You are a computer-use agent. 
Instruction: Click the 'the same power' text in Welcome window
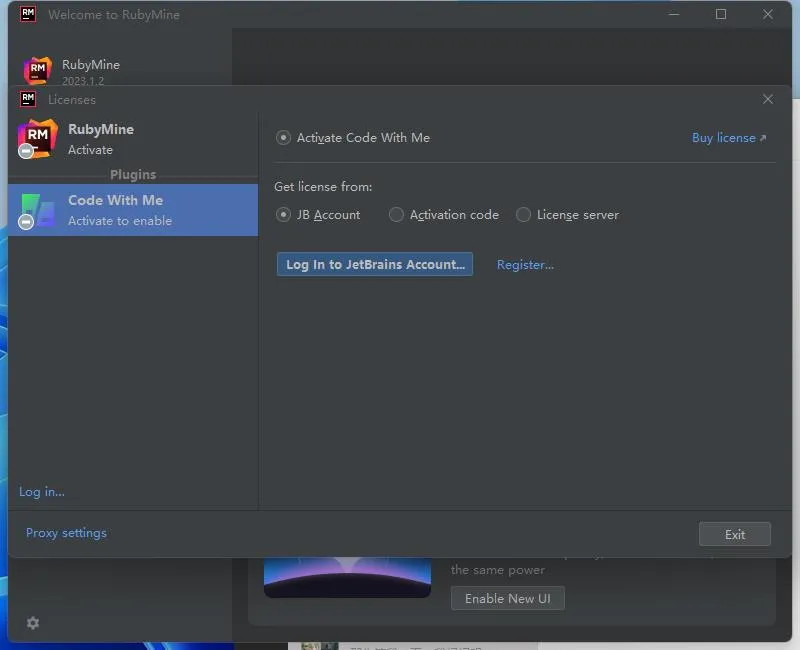(x=497, y=570)
